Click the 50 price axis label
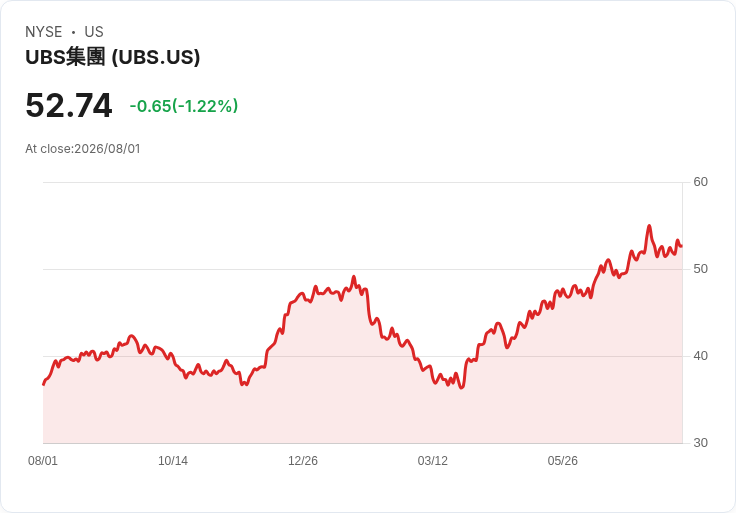This screenshot has height=513, width=736. click(x=700, y=269)
